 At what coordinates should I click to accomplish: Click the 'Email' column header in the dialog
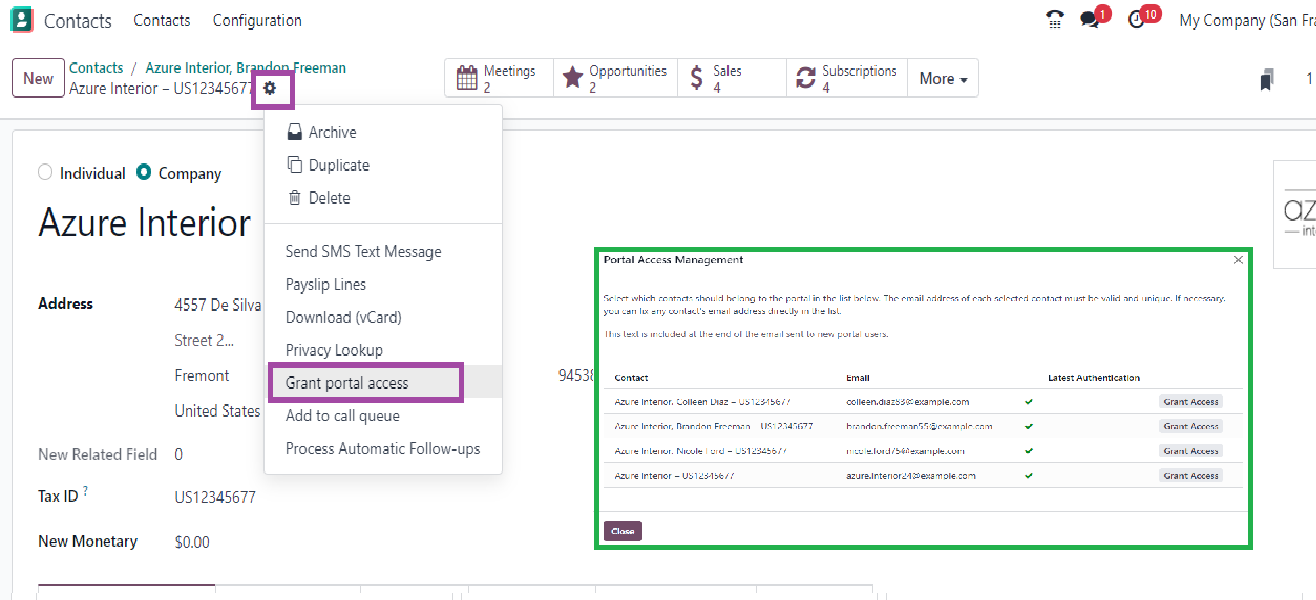(858, 378)
